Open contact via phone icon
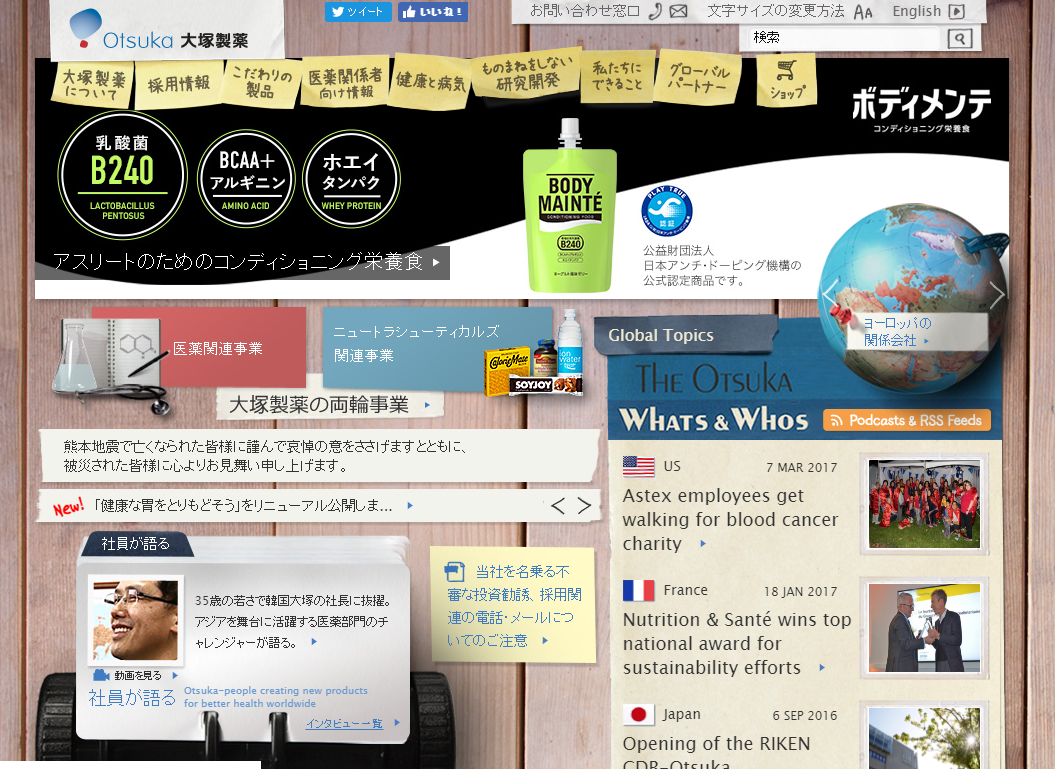This screenshot has width=1055, height=769. coord(655,11)
